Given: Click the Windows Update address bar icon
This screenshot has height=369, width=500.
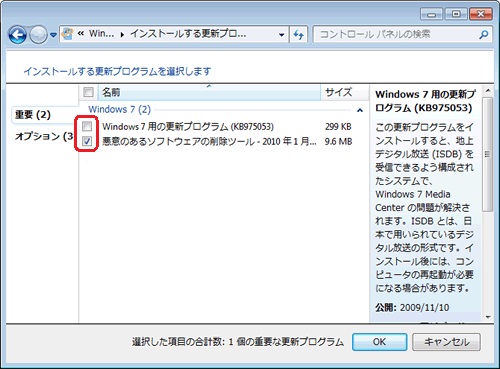Looking at the screenshot, I should pyautogui.click(x=68, y=34).
